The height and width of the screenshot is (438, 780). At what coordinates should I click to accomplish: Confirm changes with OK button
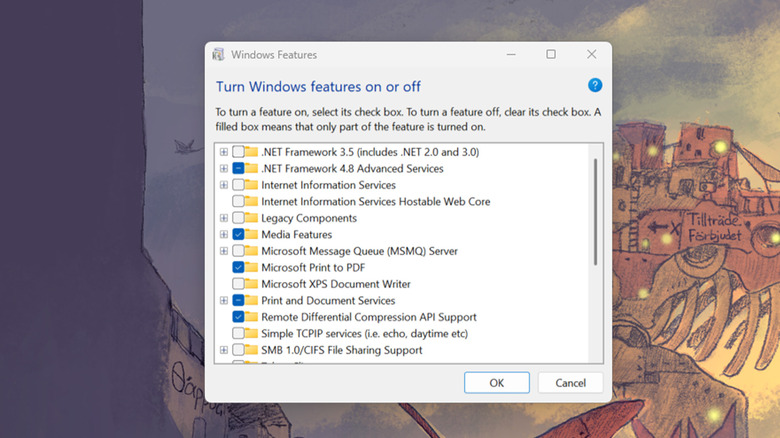pos(496,383)
